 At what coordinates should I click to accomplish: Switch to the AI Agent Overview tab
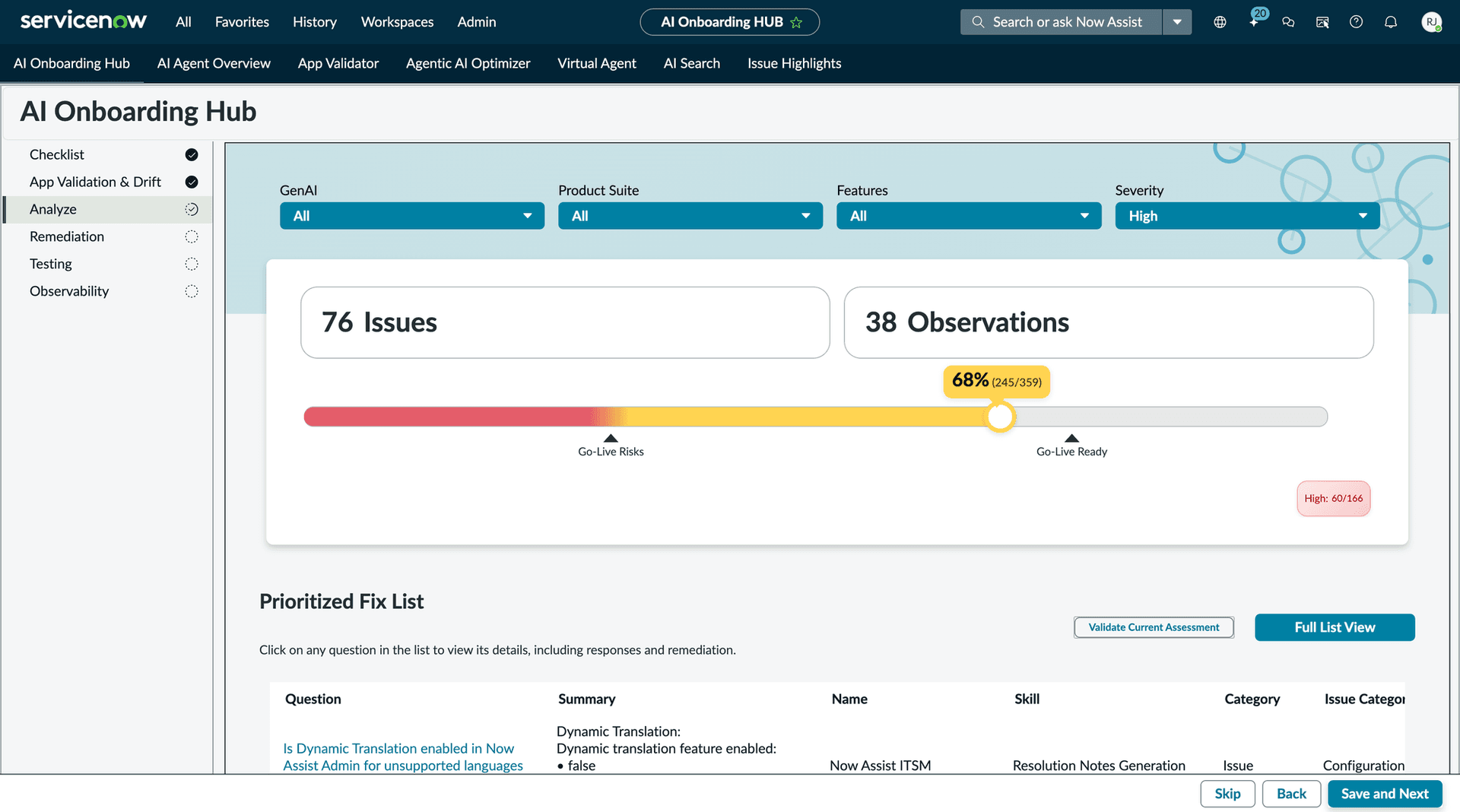point(214,63)
